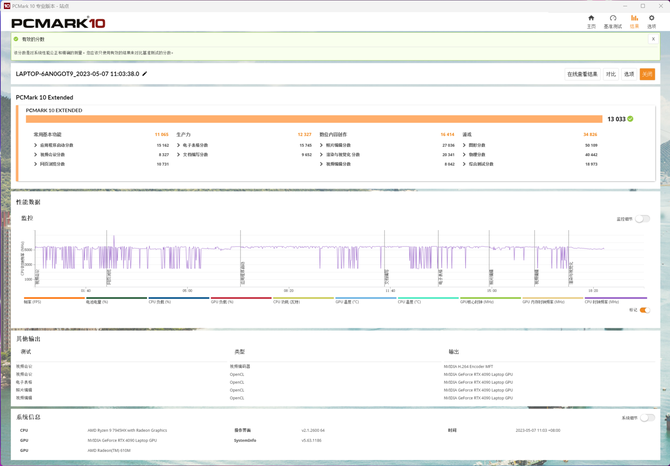
Task: Click the 2023-05-07 11:03 +08:00 time value
Action: click(538, 430)
